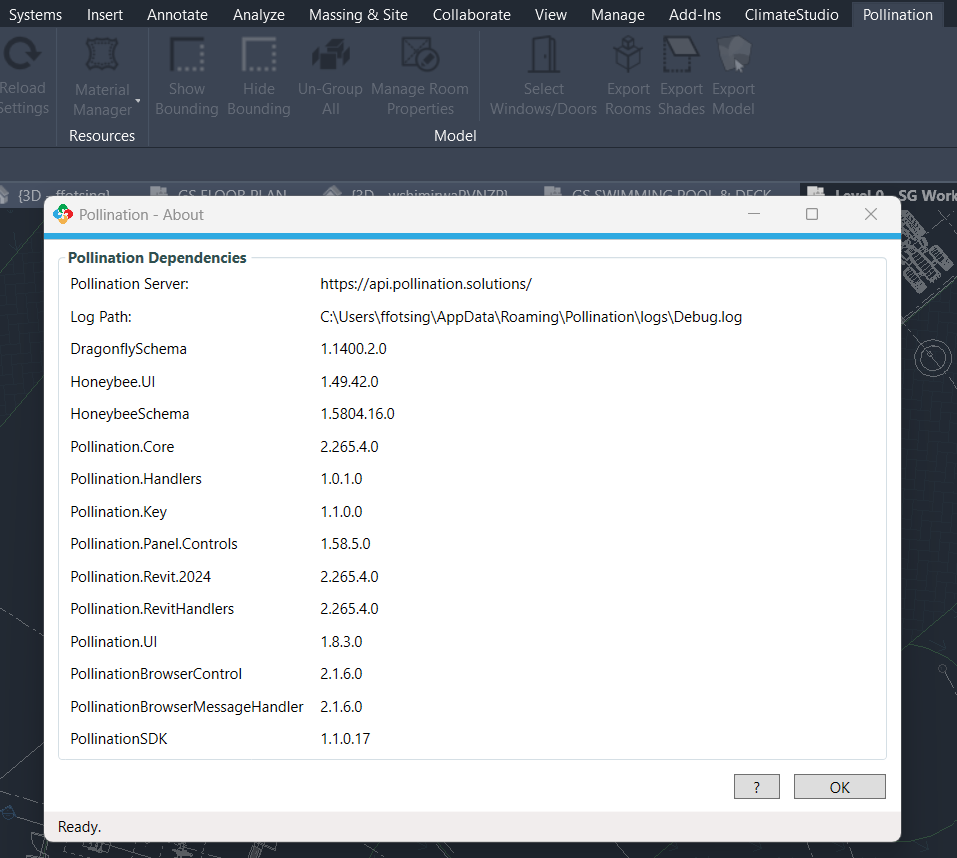Click the HoneybeeSchema version 1.5804.16.0
Viewport: 957px width, 858px height.
click(358, 414)
